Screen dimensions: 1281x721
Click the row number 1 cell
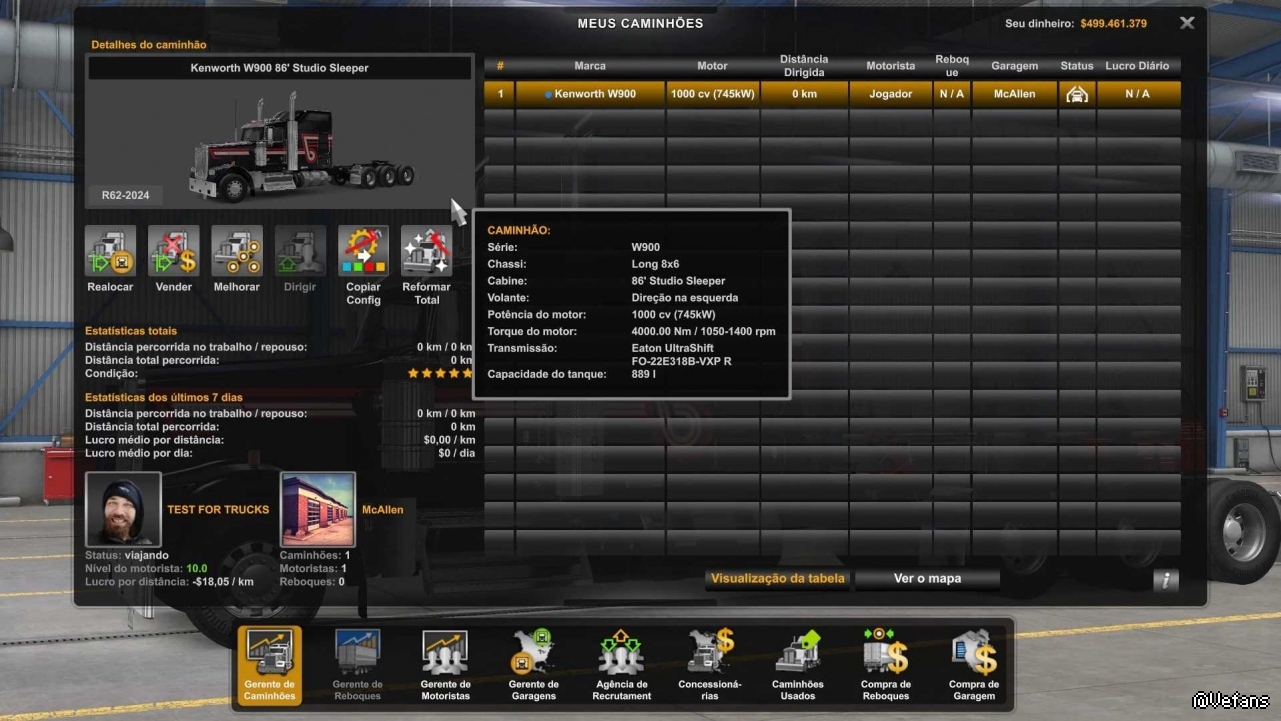[500, 94]
